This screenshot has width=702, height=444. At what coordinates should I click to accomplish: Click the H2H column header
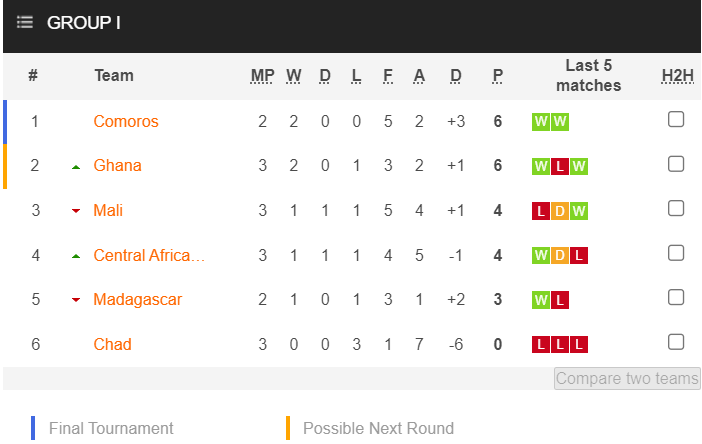point(677,76)
